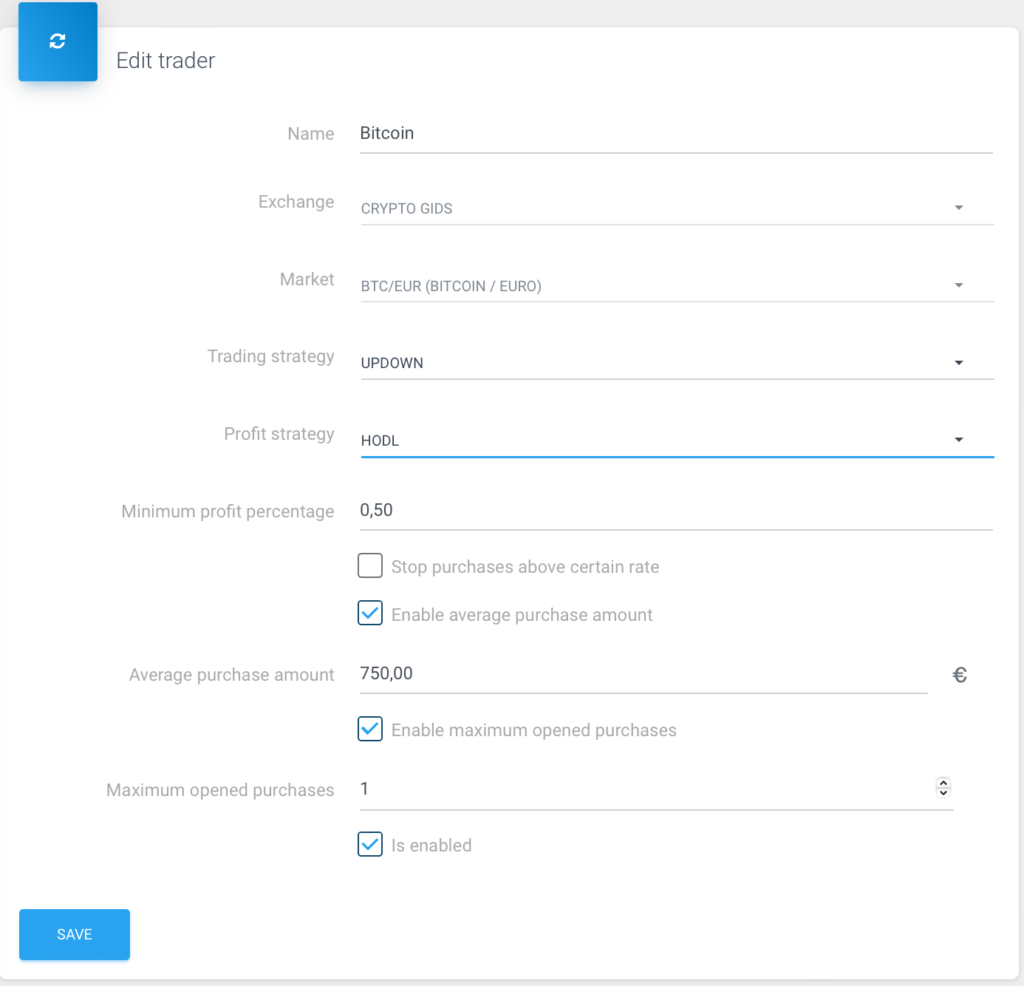Click the Trading strategy label
Image resolution: width=1024 pixels, height=986 pixels.
pos(271,357)
